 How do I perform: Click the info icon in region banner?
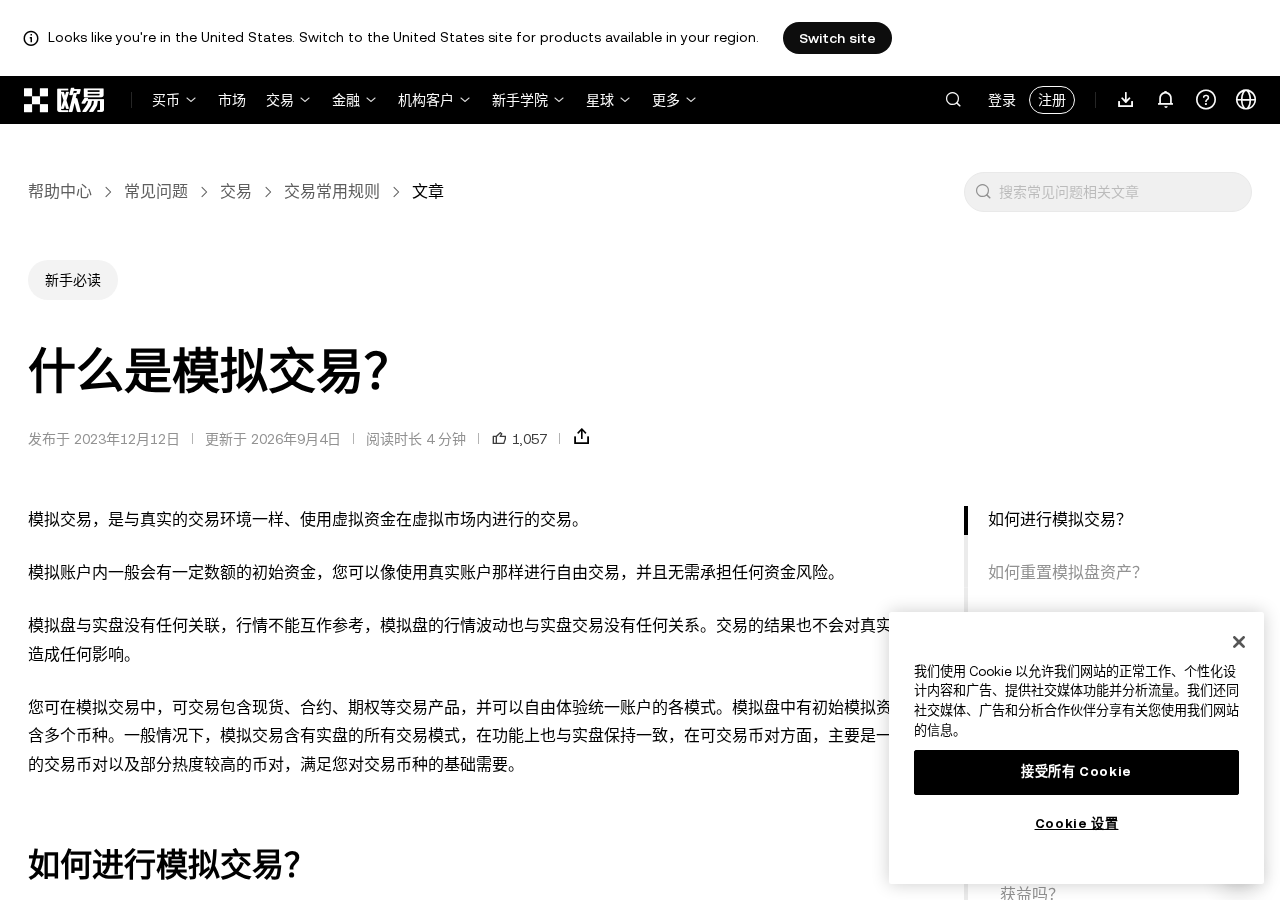[x=31, y=38]
